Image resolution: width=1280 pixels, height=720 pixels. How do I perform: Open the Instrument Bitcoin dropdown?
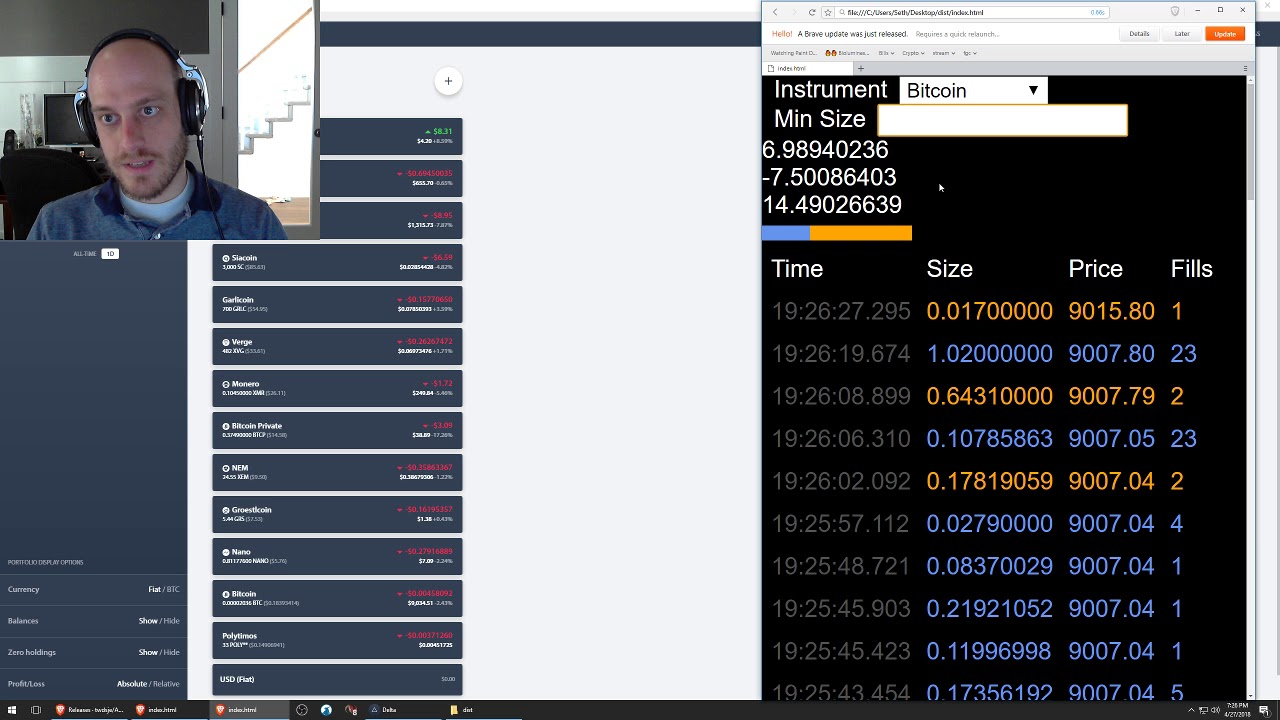pyautogui.click(x=973, y=91)
